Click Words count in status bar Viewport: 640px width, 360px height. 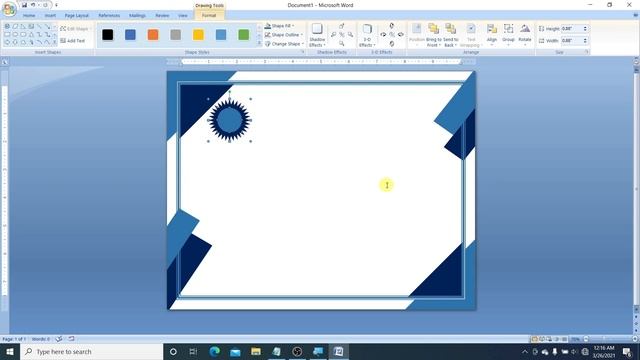[x=40, y=339]
